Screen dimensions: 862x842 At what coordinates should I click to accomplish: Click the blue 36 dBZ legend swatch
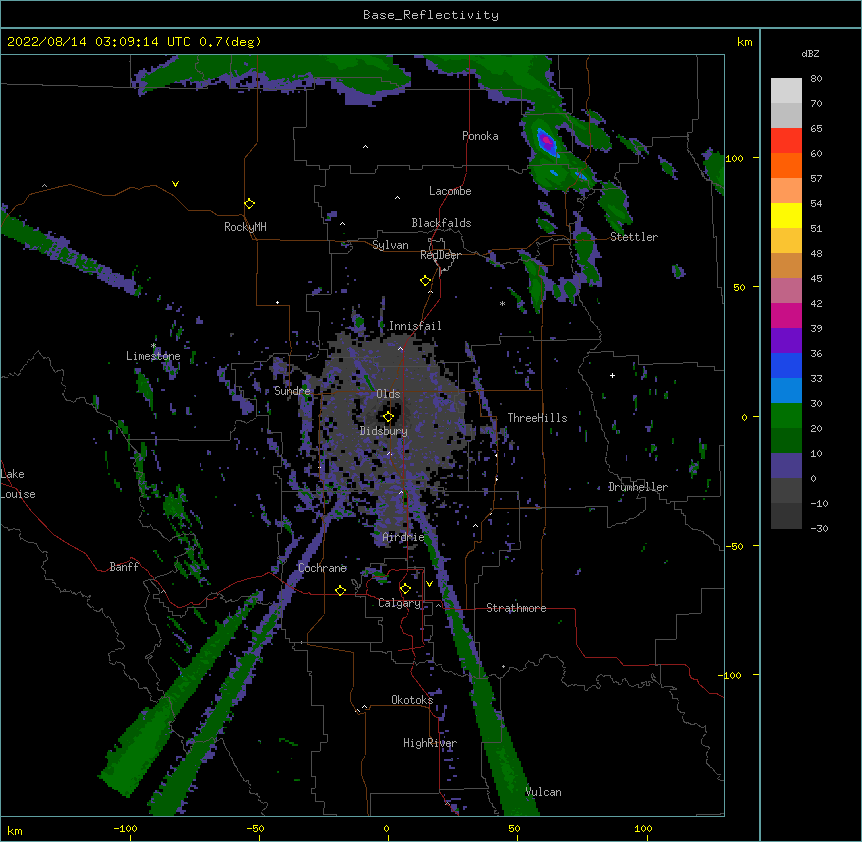(x=786, y=365)
